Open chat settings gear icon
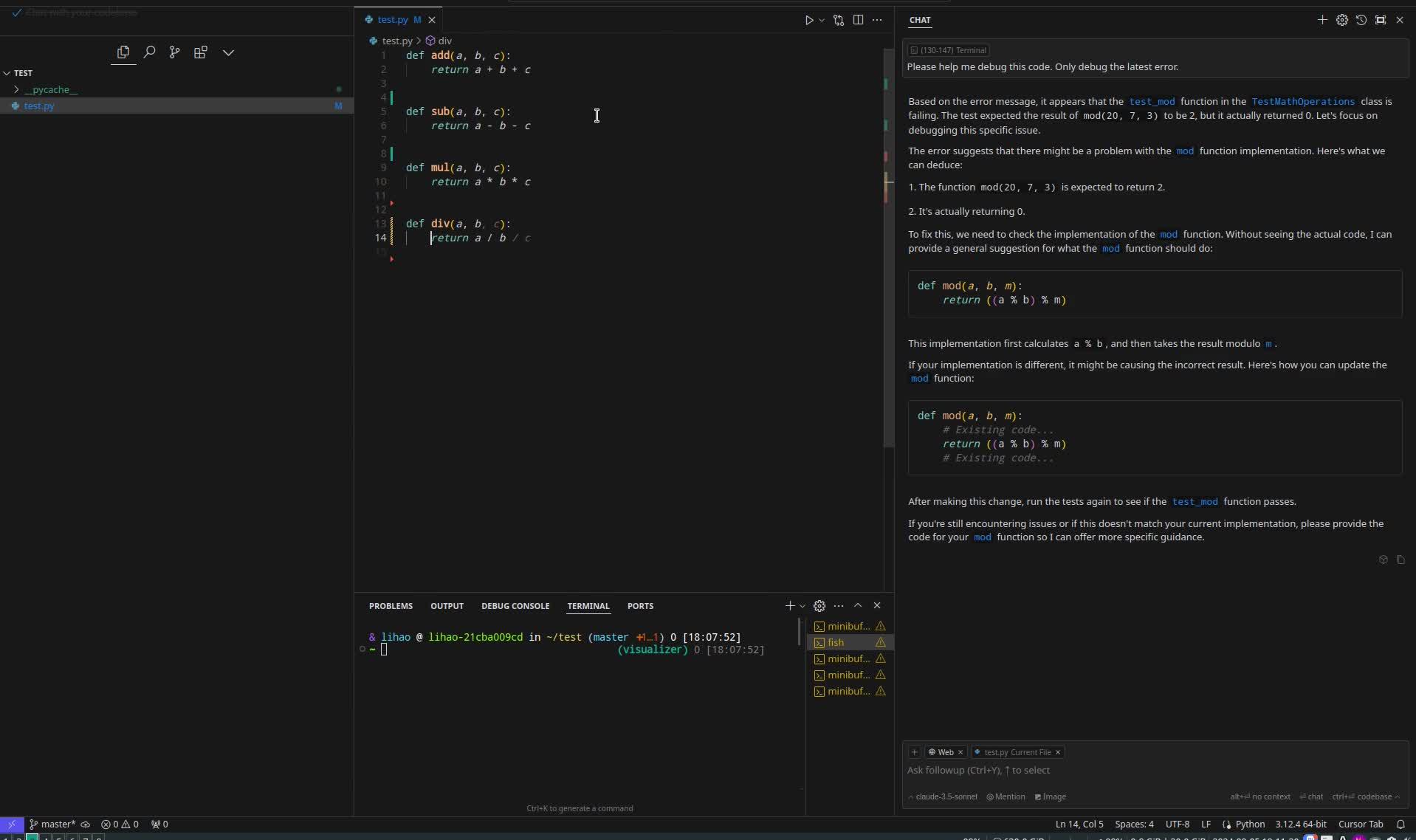The image size is (1416, 840). [1342, 20]
